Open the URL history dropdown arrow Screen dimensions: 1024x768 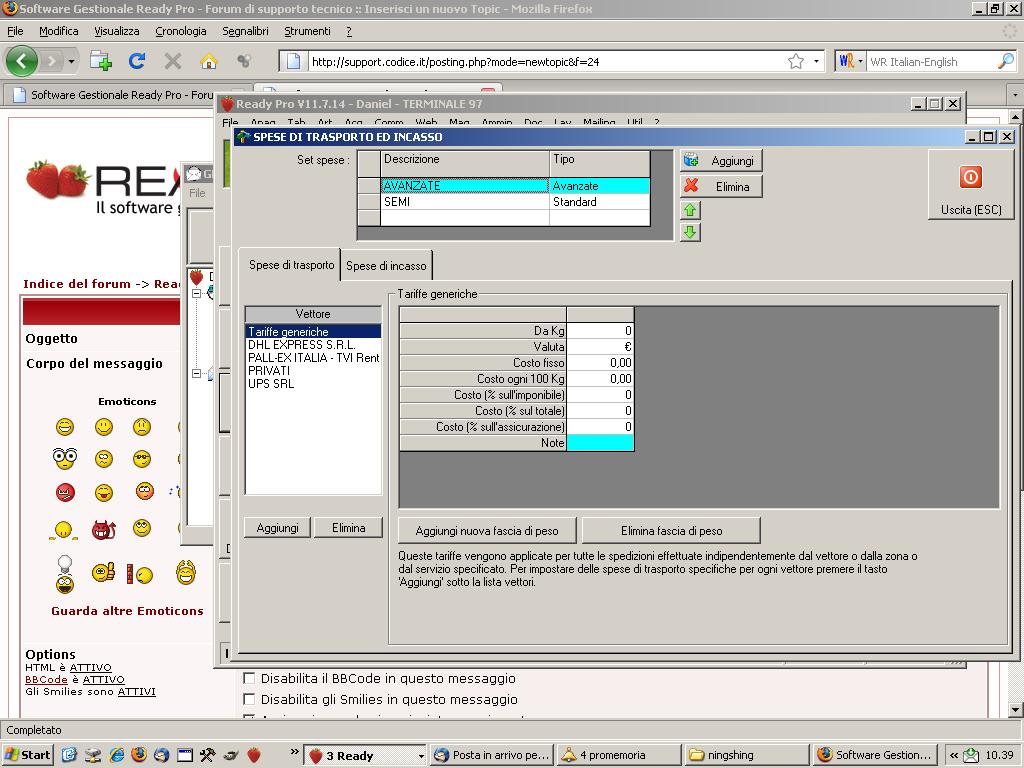coord(816,61)
